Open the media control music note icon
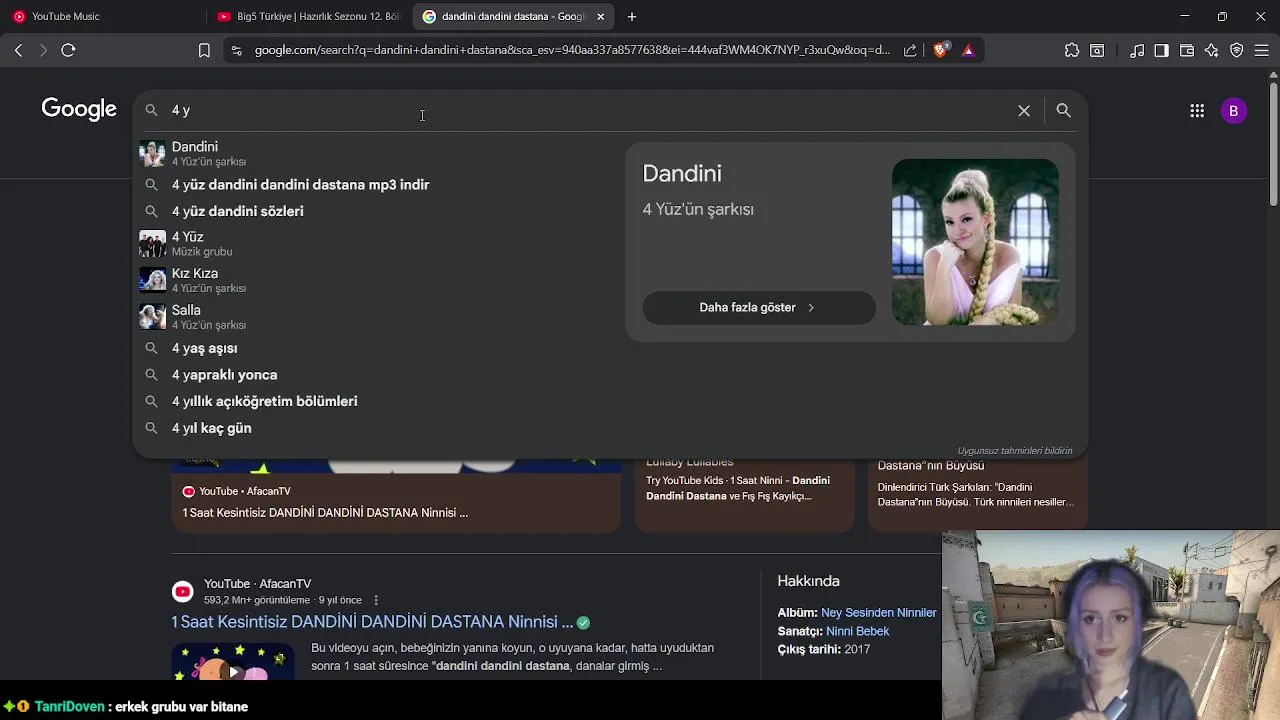The image size is (1280, 720). pos(1137,50)
